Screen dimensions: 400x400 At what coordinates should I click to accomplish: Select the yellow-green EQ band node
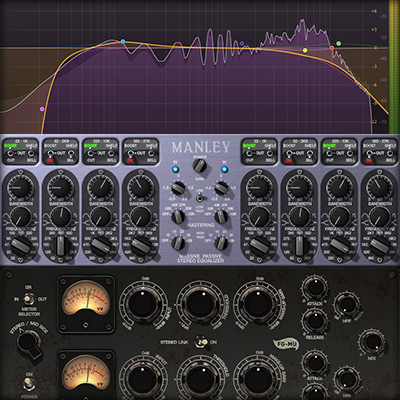tap(305, 50)
